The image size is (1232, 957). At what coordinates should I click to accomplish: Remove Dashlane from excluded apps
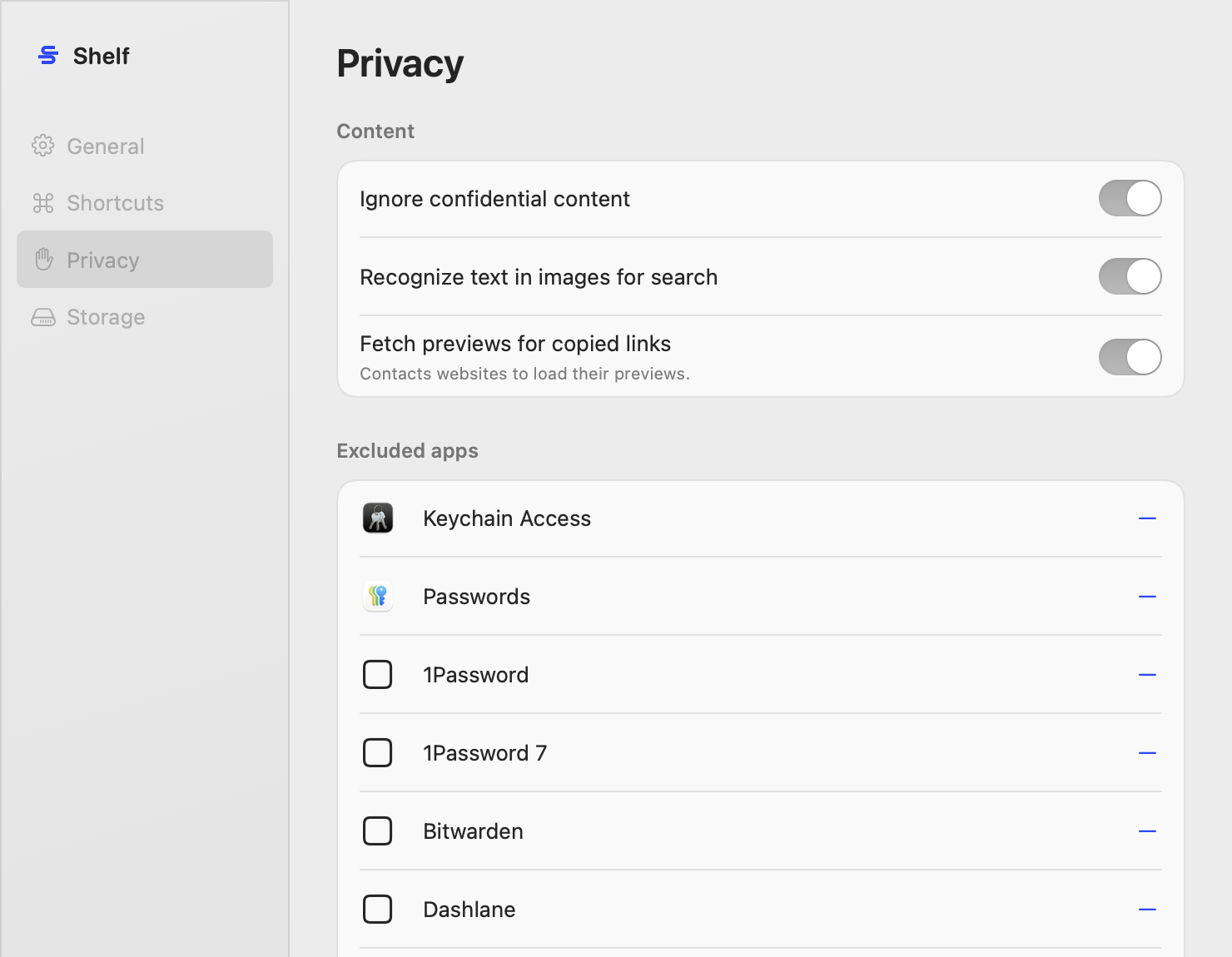[1147, 910]
